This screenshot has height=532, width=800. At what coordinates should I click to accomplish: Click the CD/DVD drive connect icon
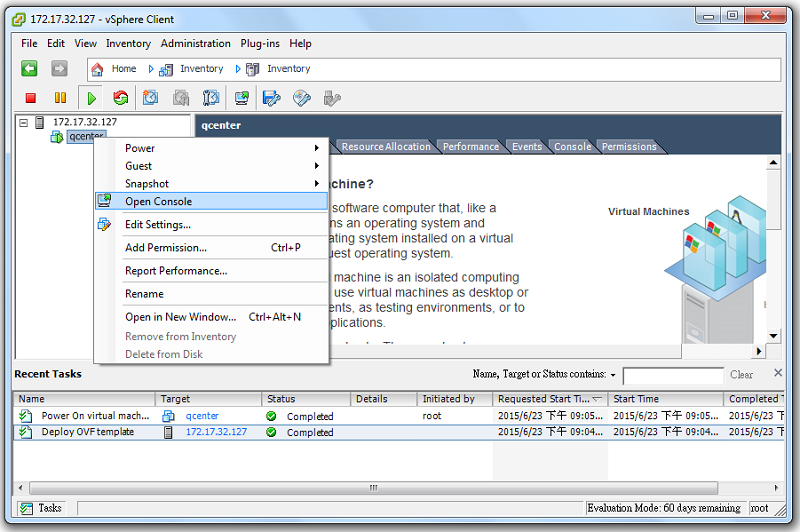(x=302, y=98)
